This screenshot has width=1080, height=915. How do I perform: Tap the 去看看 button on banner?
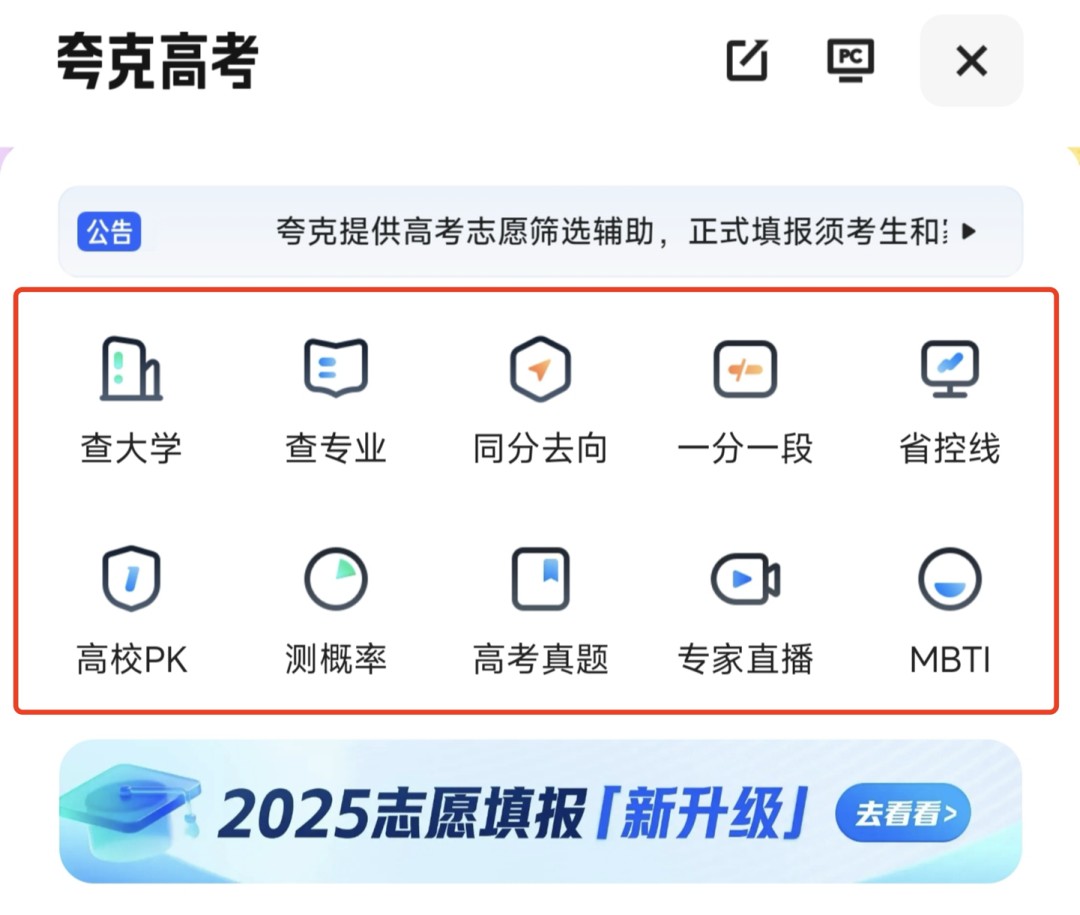click(903, 813)
